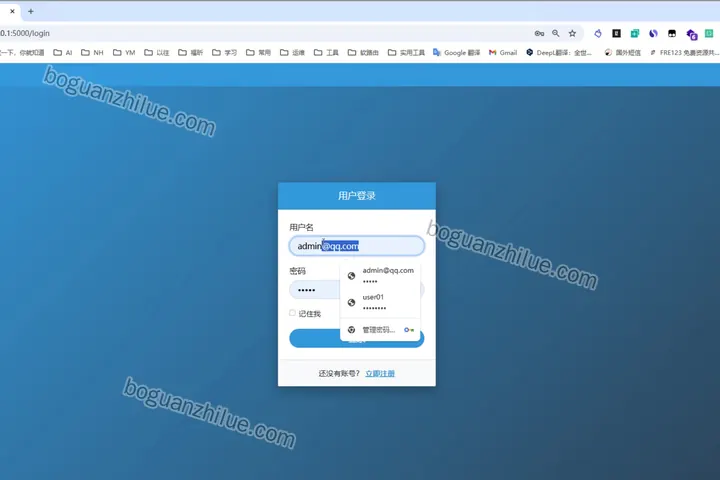Click the globe icon beside user01 suggestion

point(351,302)
